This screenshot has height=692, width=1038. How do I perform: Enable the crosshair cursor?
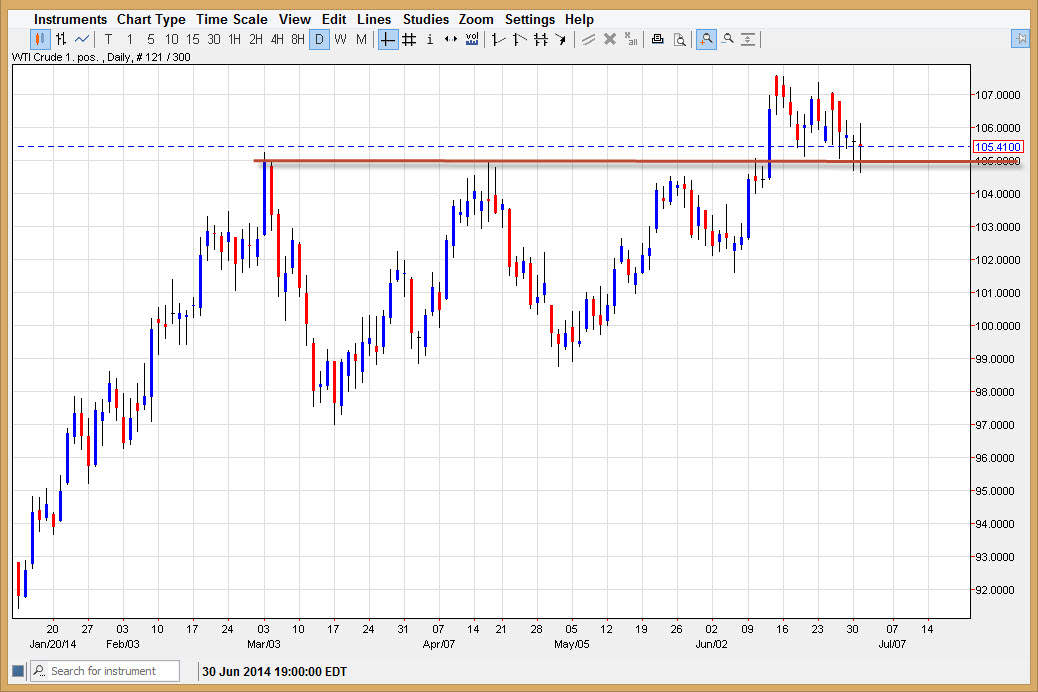tap(387, 39)
